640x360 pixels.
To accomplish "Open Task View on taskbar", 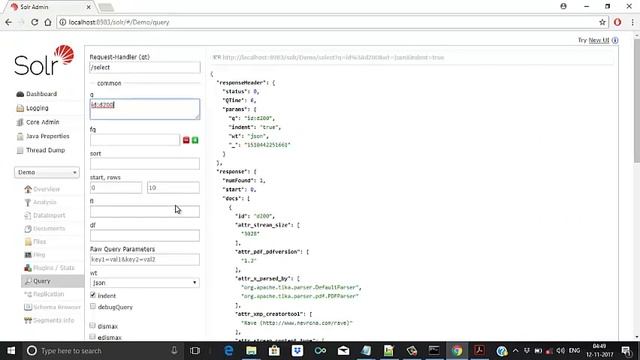I will (195, 351).
